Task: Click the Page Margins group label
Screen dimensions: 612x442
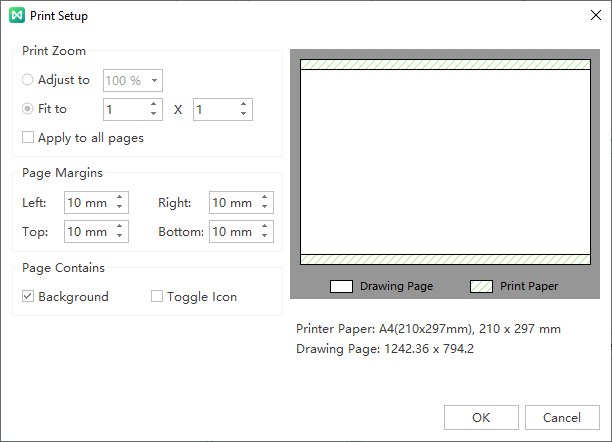Action: (62, 173)
